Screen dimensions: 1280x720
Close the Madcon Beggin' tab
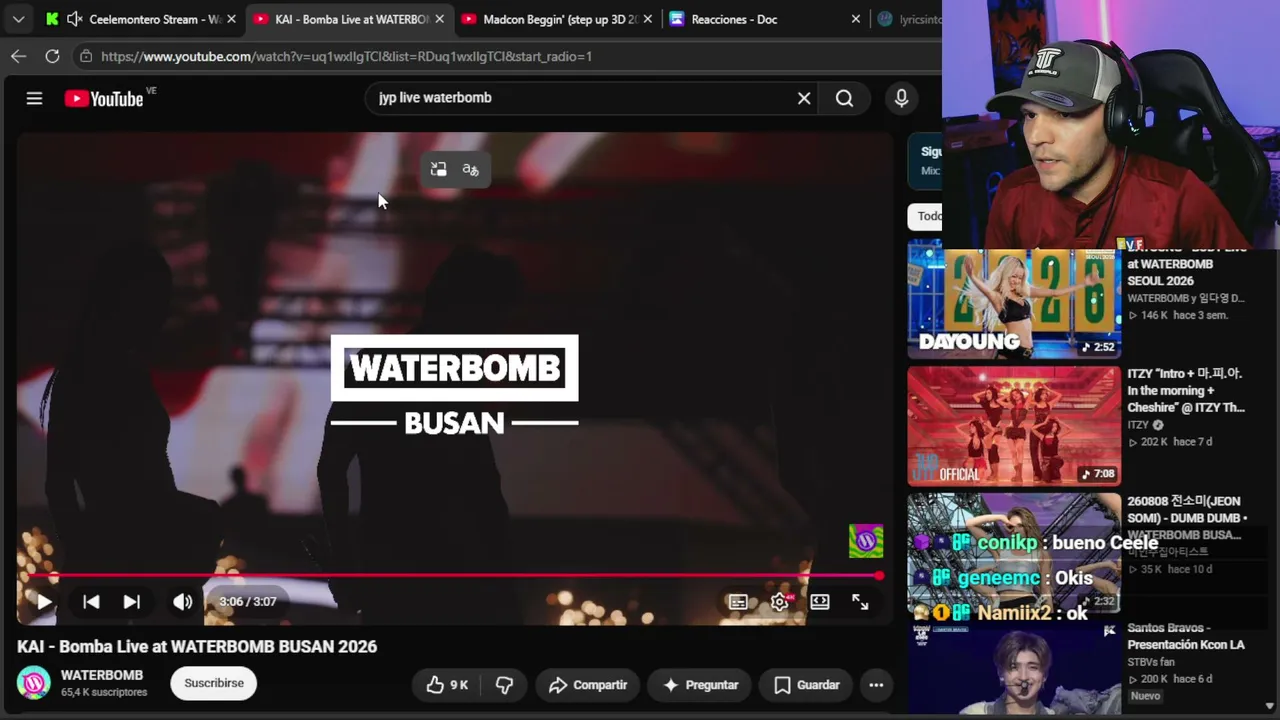point(647,19)
